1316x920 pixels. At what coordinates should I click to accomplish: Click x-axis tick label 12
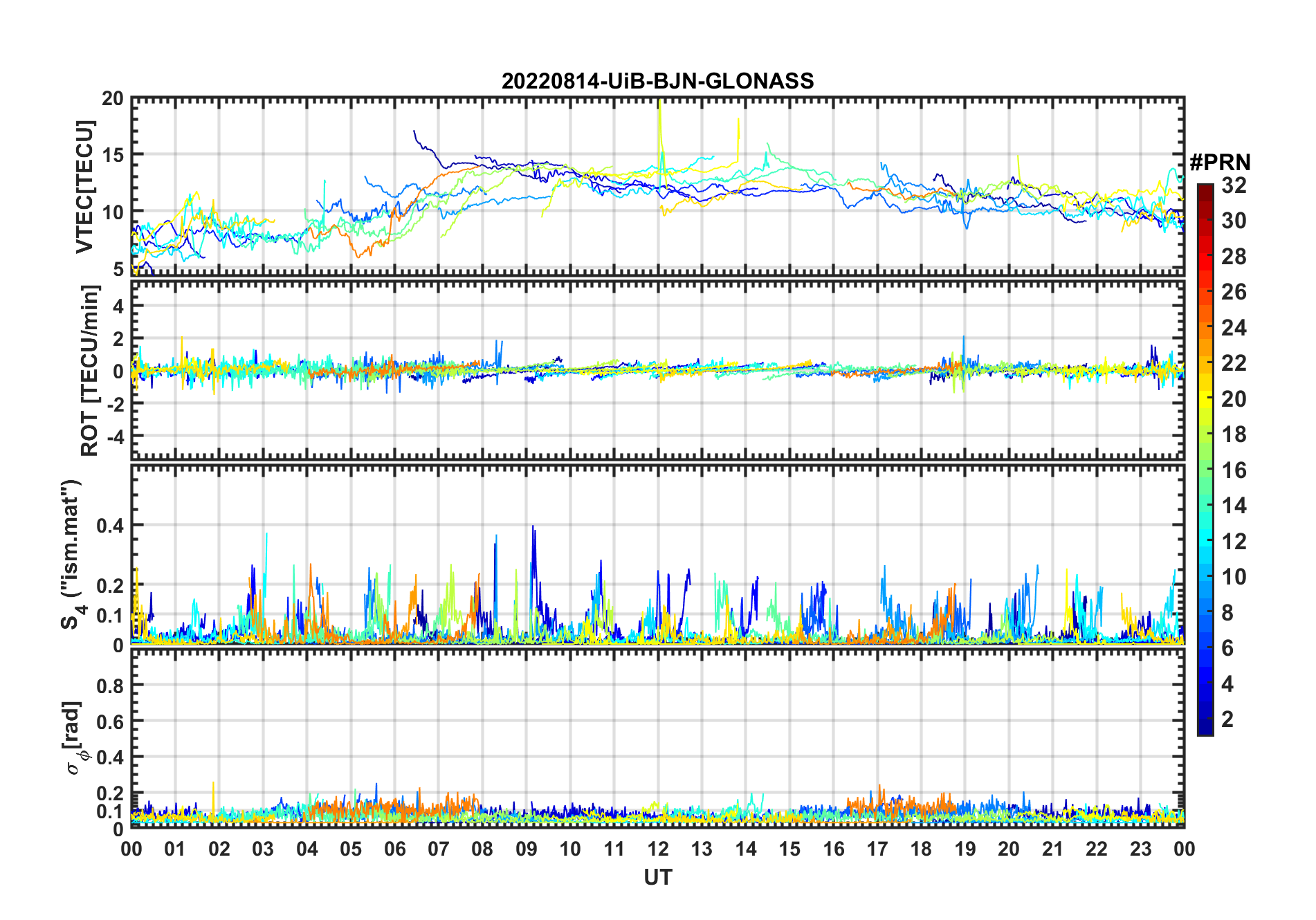pyautogui.click(x=658, y=849)
